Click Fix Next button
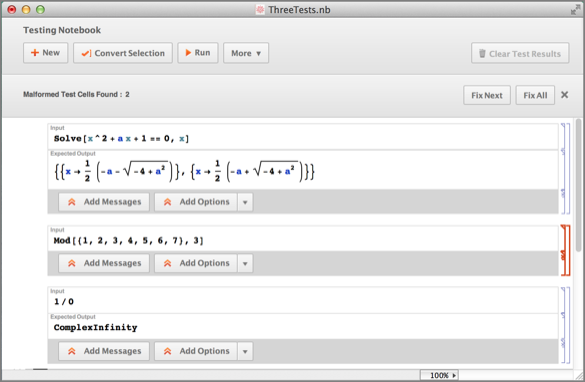The image size is (585, 382). [x=487, y=96]
